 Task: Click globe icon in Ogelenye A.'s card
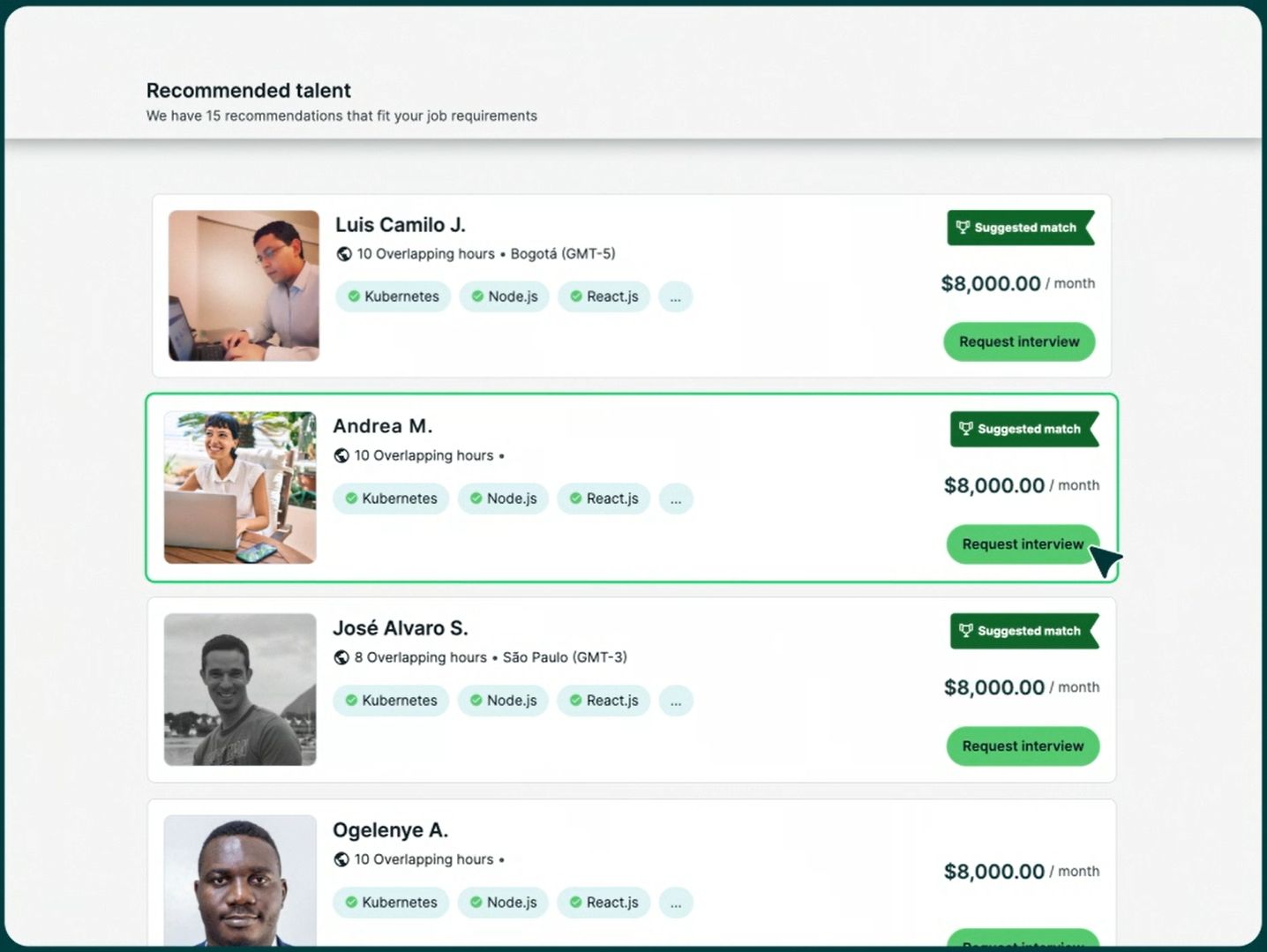(341, 860)
